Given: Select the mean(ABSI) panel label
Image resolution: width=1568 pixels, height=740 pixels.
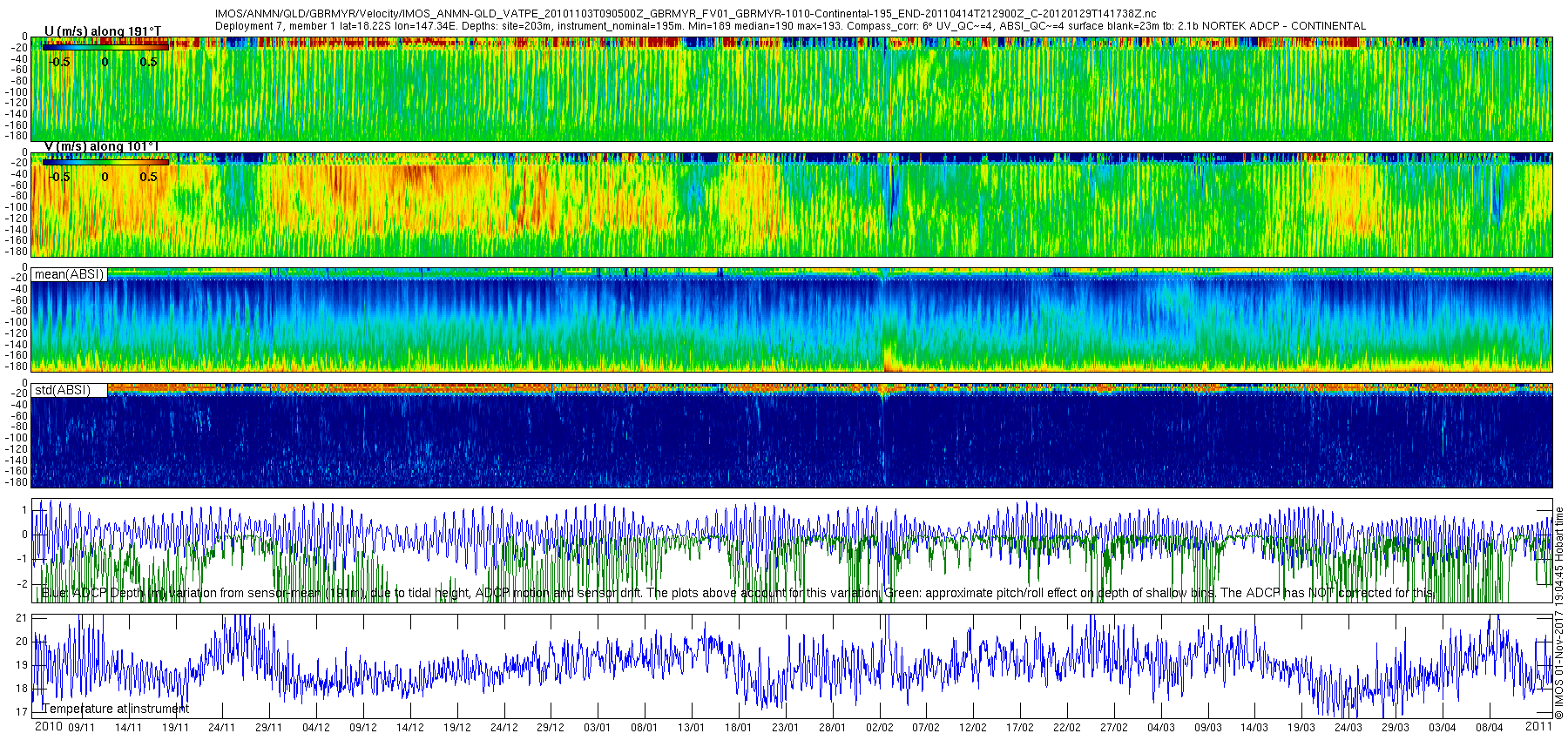Looking at the screenshot, I should [69, 274].
